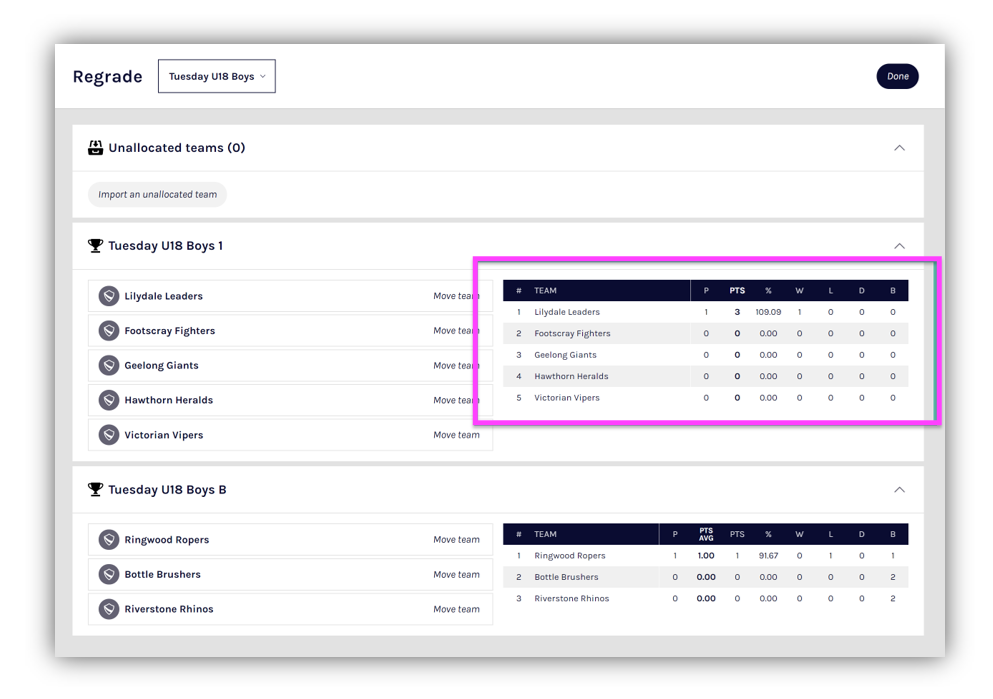Move team Lilydale Leaders
Viewport: 993px width, 699px height.
[x=456, y=296]
